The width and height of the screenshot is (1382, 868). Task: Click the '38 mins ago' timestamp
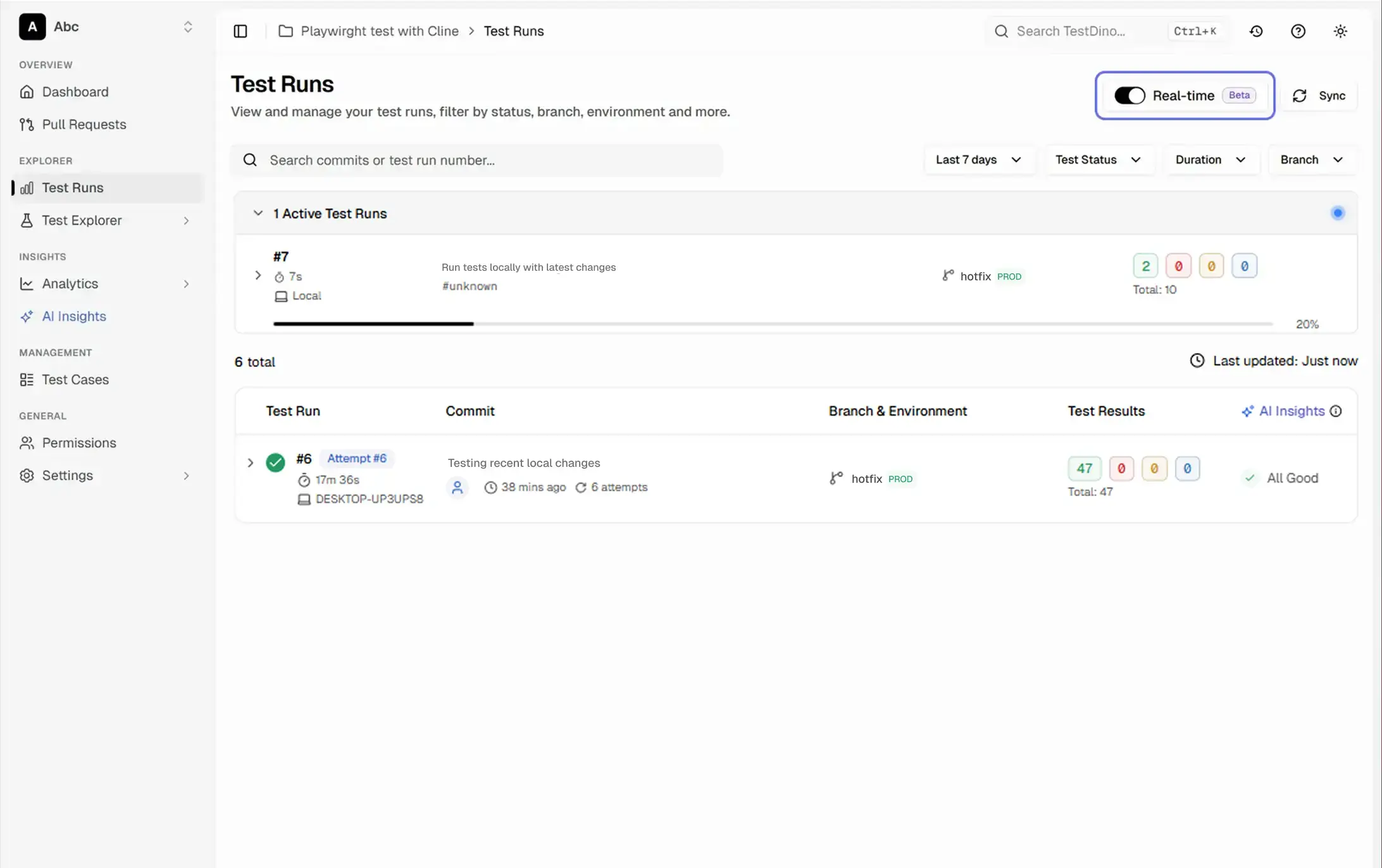click(533, 488)
